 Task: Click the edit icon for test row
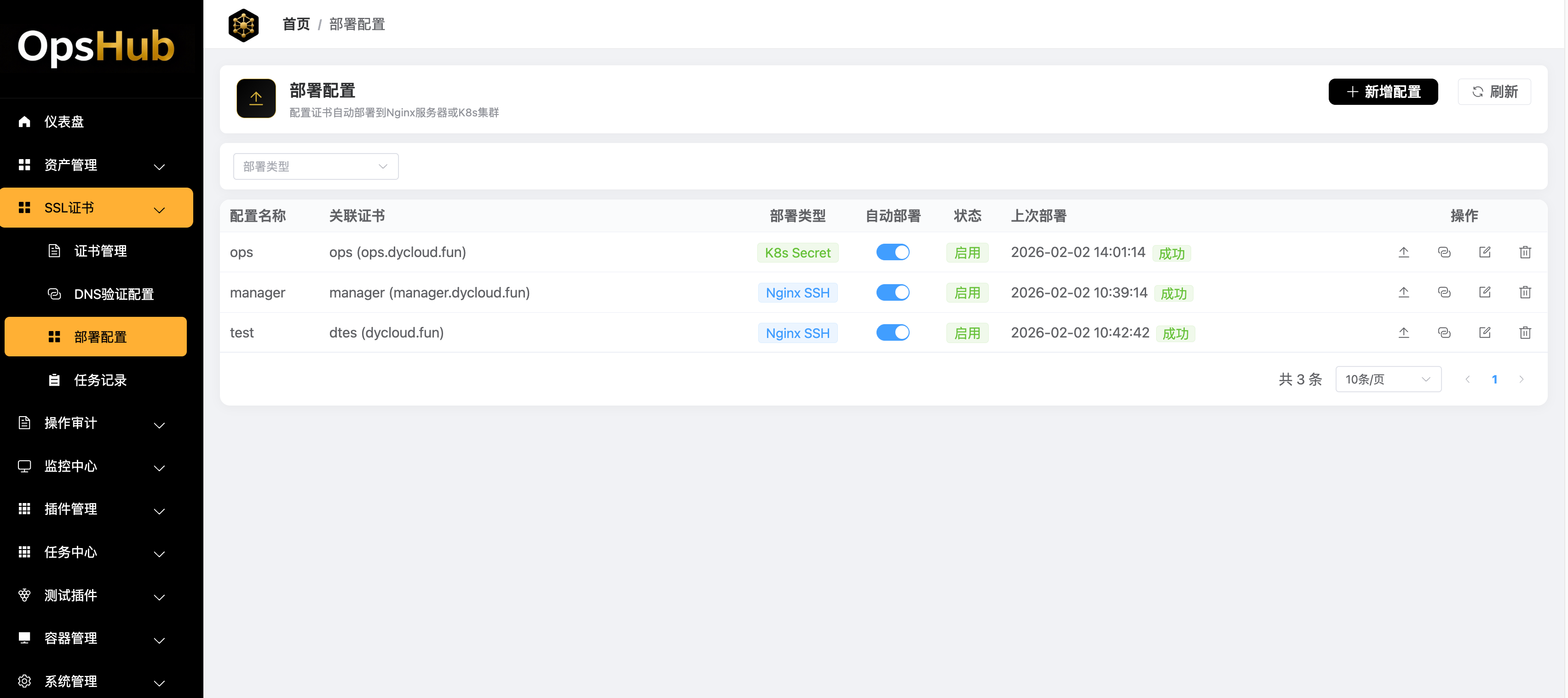click(1485, 332)
